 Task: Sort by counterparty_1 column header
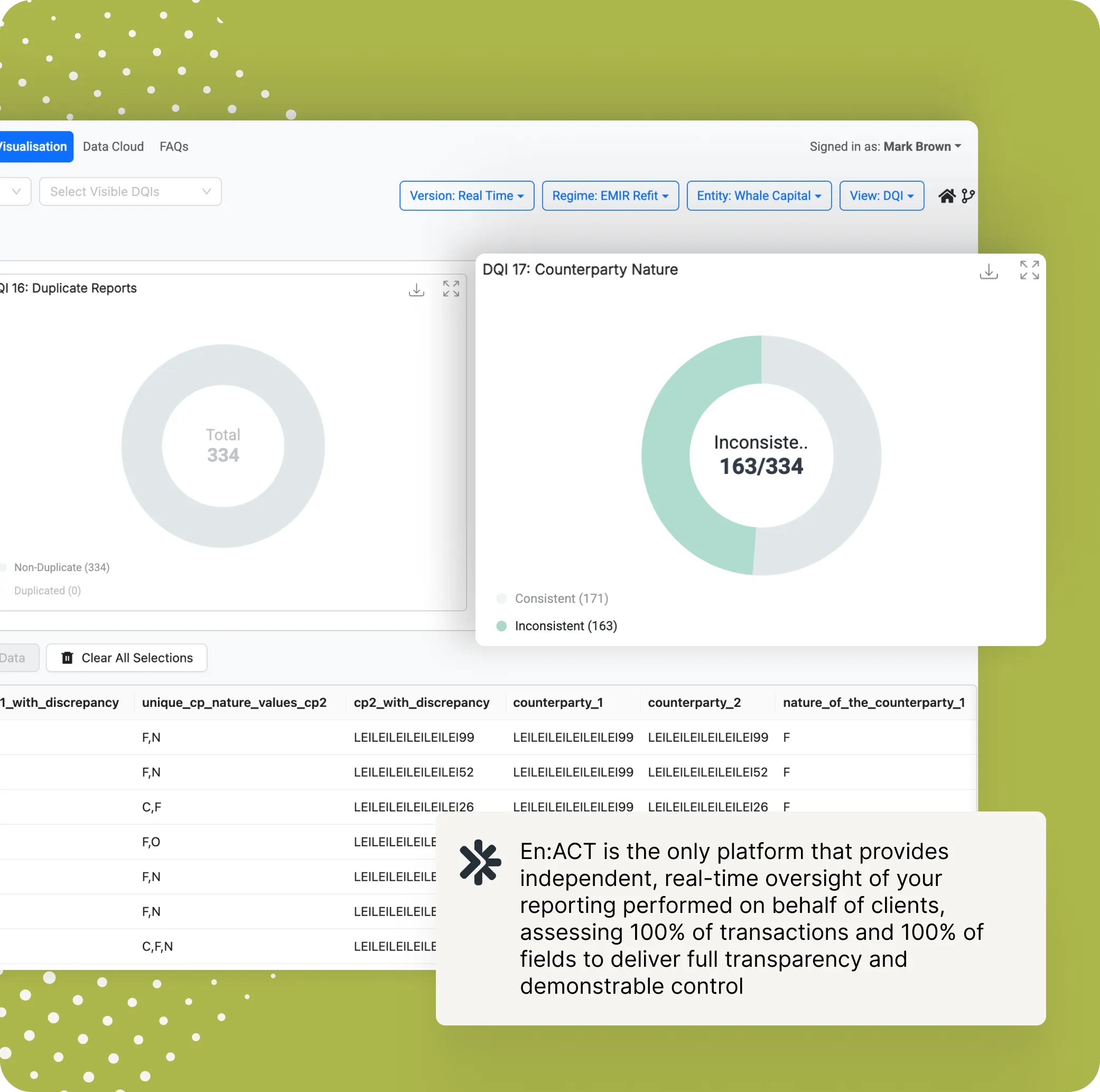pyautogui.click(x=557, y=702)
